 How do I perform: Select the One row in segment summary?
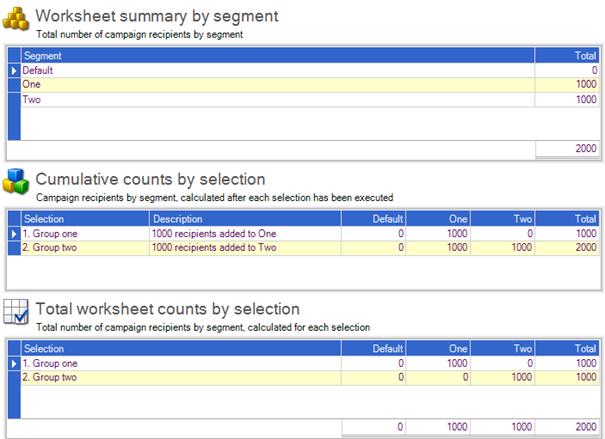coord(310,85)
